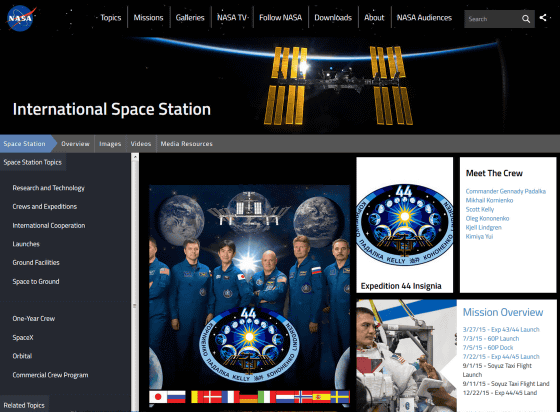Open Mikhail Kornienko's bio
The image size is (560, 412).
(x=489, y=200)
